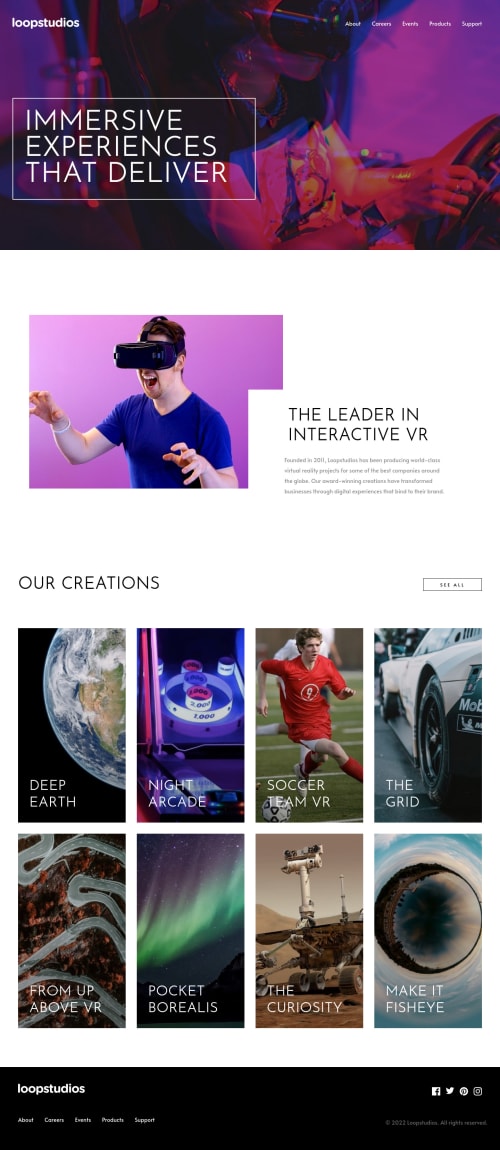This screenshot has height=1150, width=500.
Task: Open About in the top navigation
Action: (353, 23)
